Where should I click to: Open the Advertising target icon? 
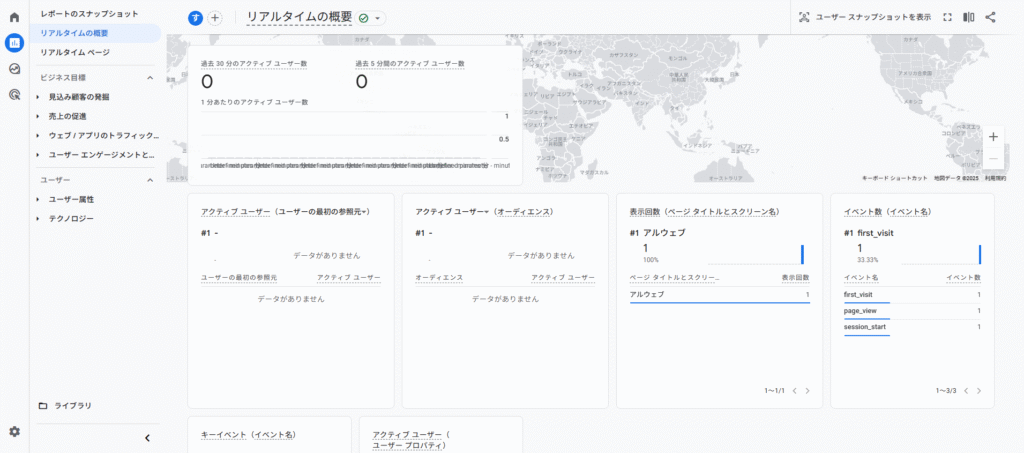pos(14,95)
